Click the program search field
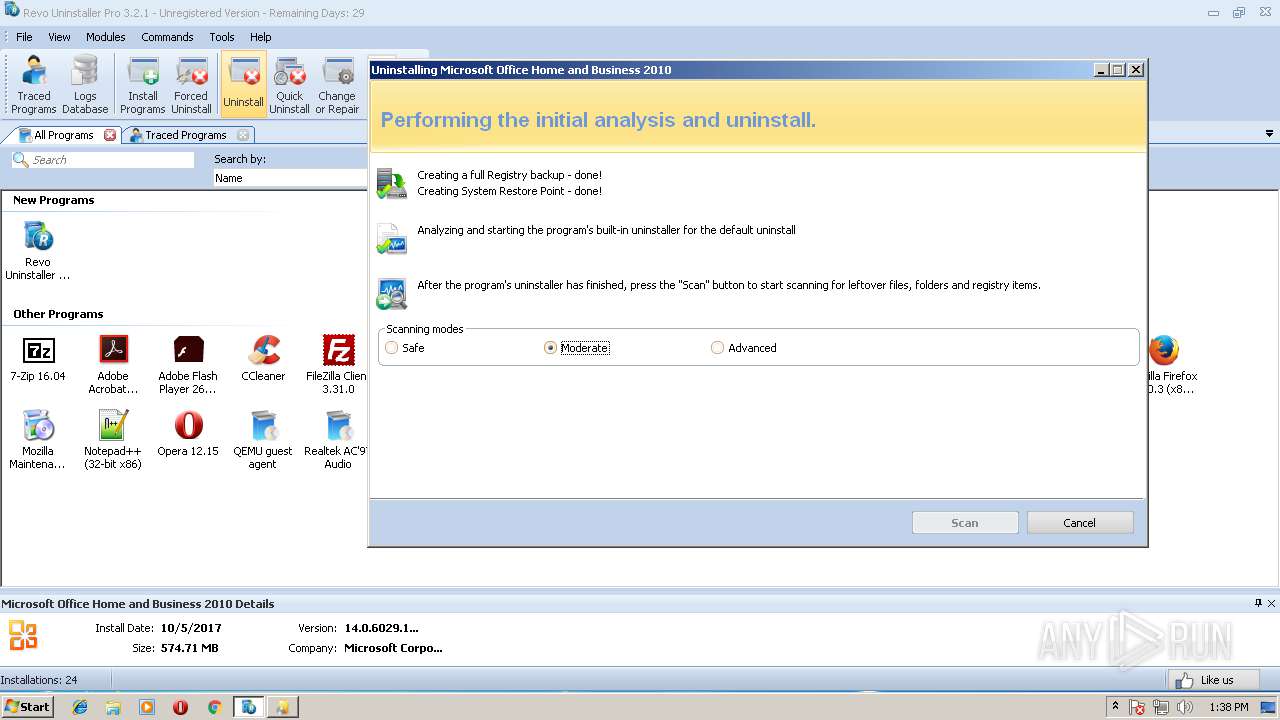1280x720 pixels. pos(103,160)
